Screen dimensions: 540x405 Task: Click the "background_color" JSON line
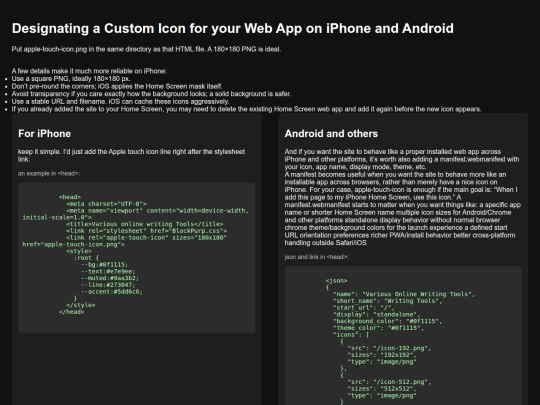(x=387, y=321)
